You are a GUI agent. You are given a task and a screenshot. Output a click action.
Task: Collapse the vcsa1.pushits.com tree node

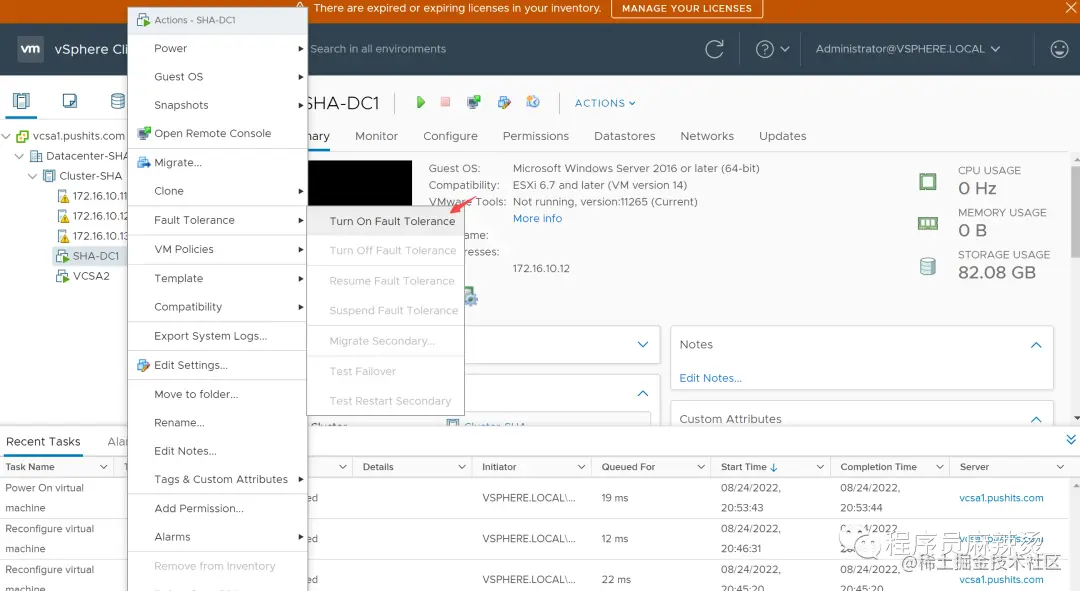point(6,136)
